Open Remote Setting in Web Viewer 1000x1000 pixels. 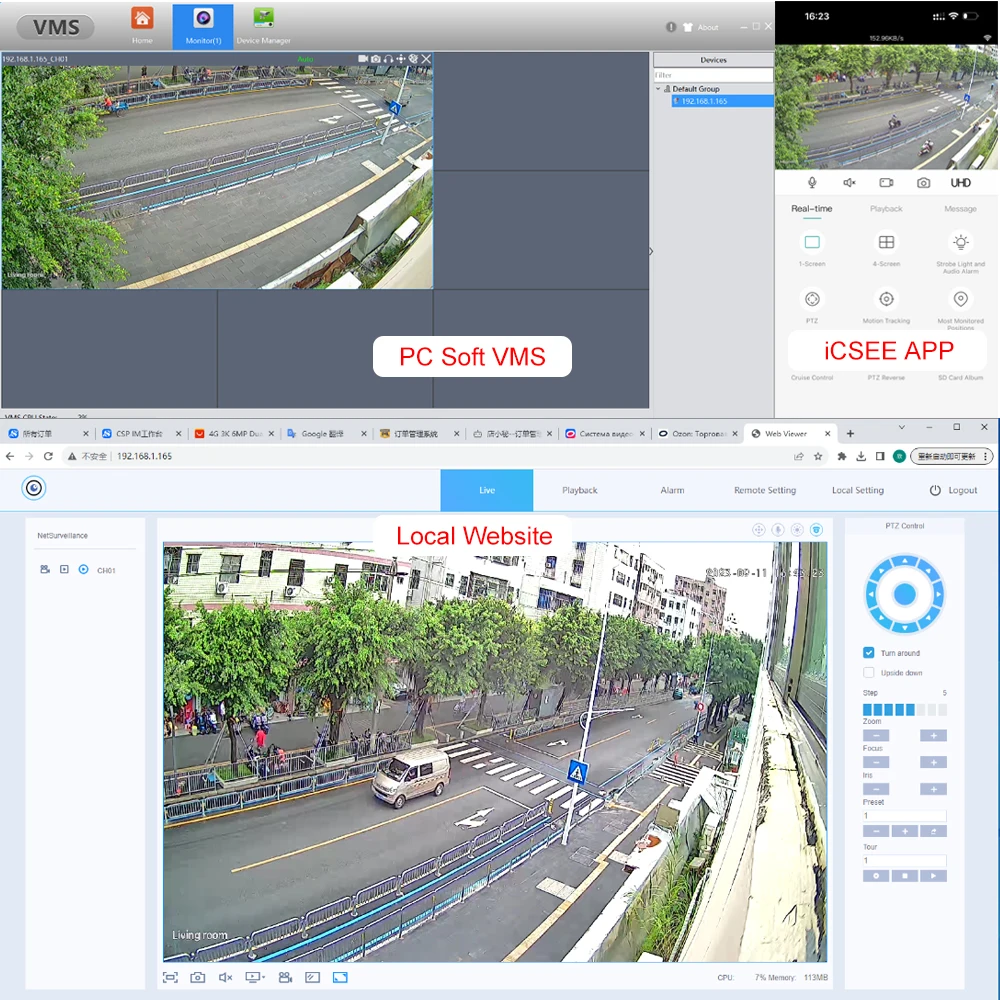pos(765,490)
